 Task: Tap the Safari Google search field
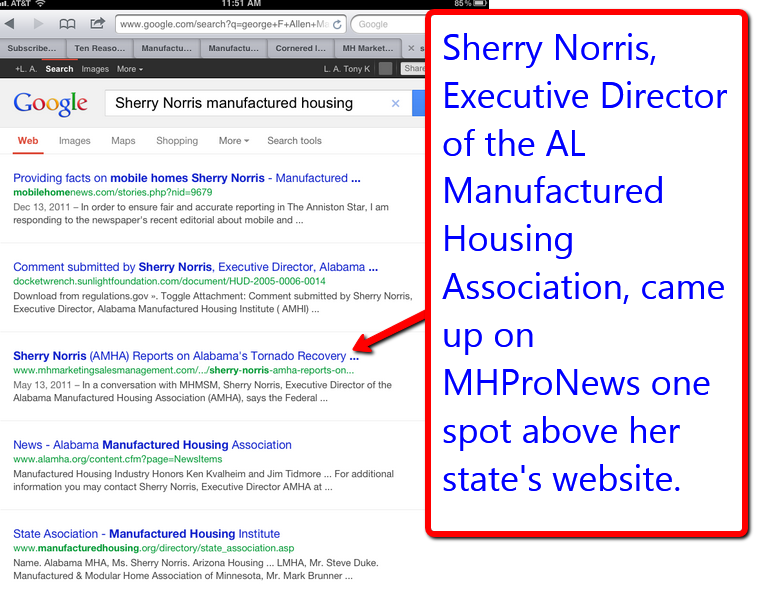(x=389, y=24)
